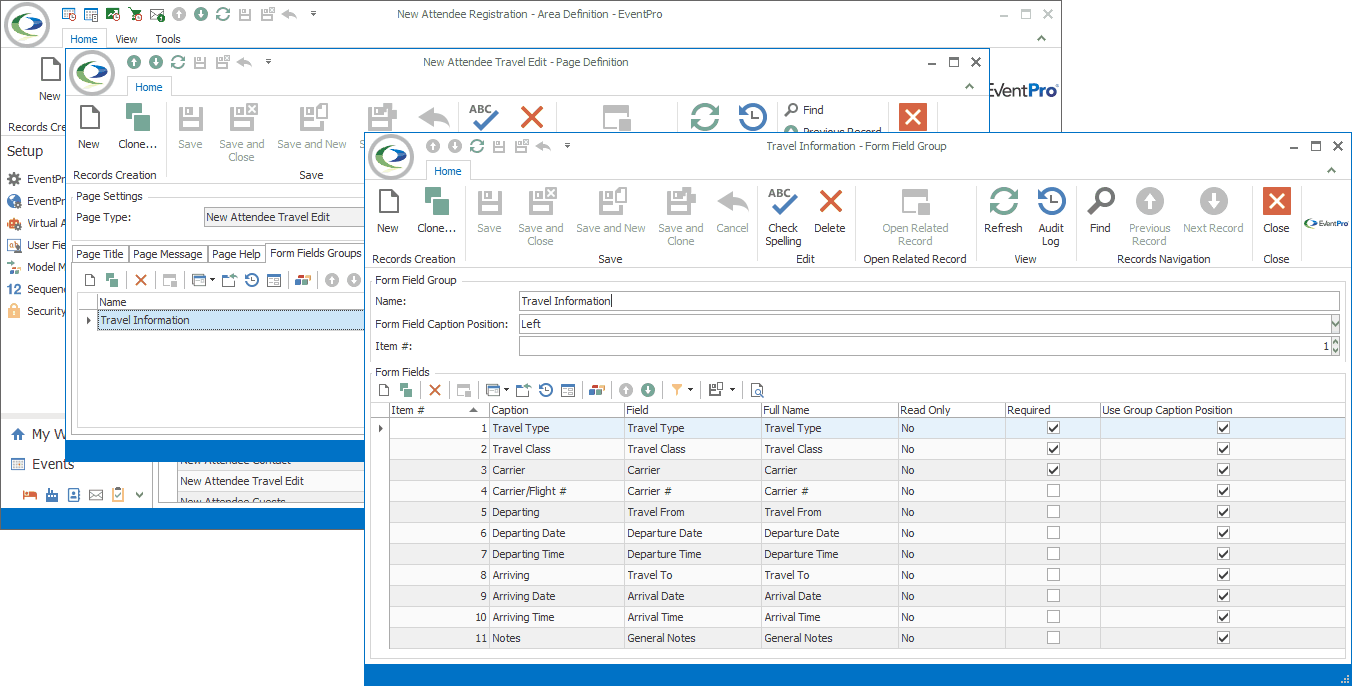Open filter dropdown in Form Fields toolbar
1352x686 pixels.
tap(690, 390)
